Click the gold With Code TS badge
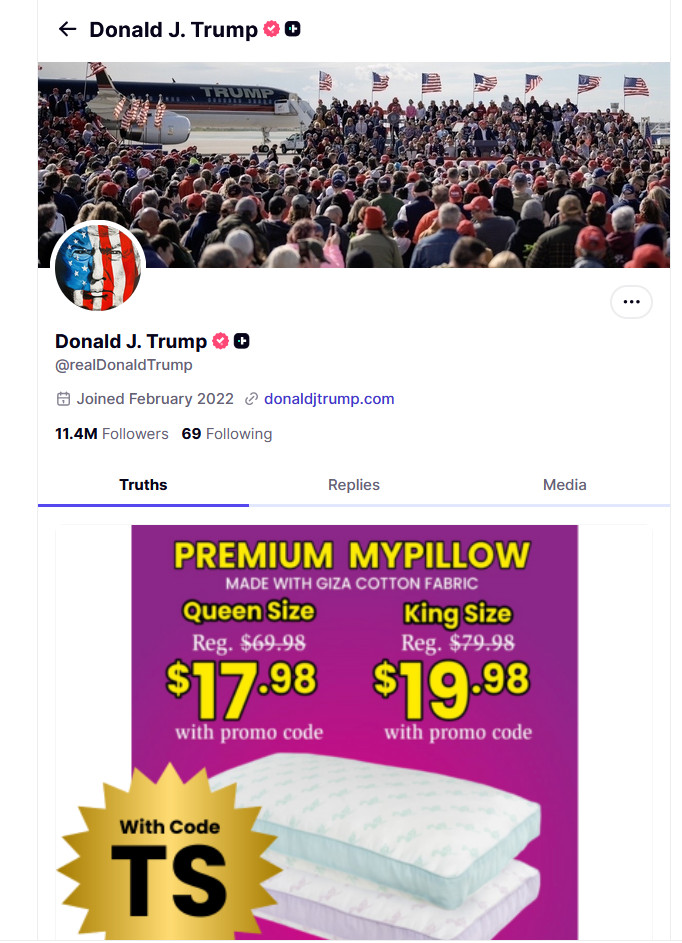The image size is (682, 943). tap(167, 860)
